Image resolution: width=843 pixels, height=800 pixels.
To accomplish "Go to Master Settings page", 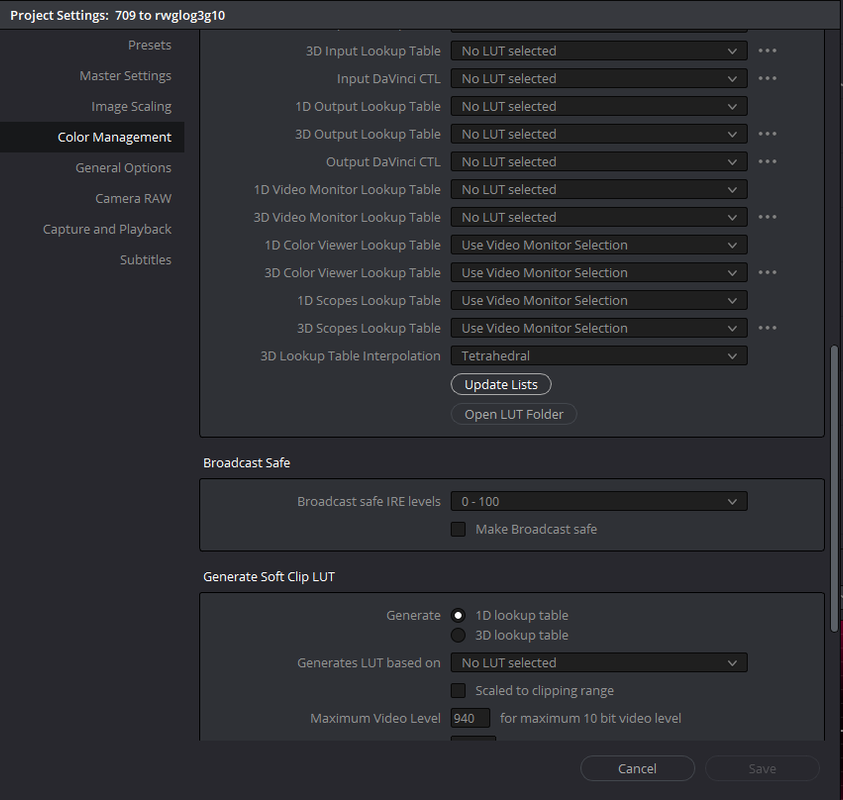I will click(125, 76).
